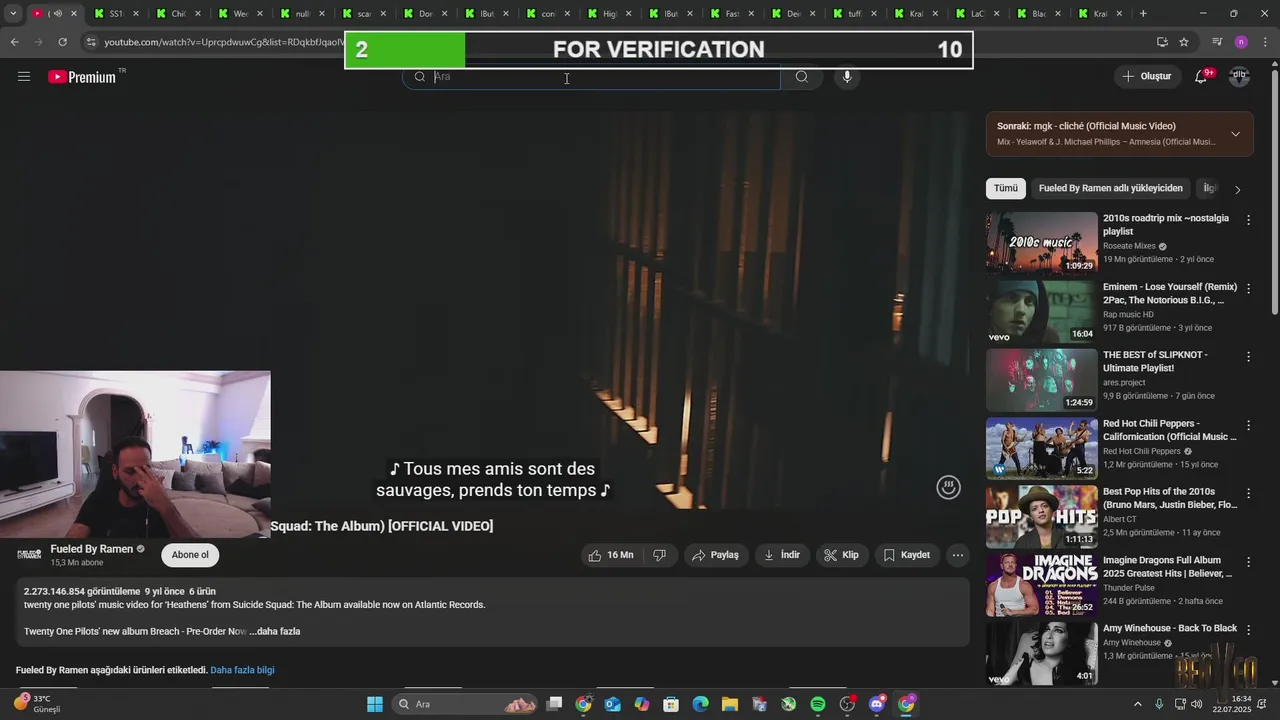The image size is (1280, 720).
Task: Open Spotify from the taskbar
Action: (x=818, y=704)
